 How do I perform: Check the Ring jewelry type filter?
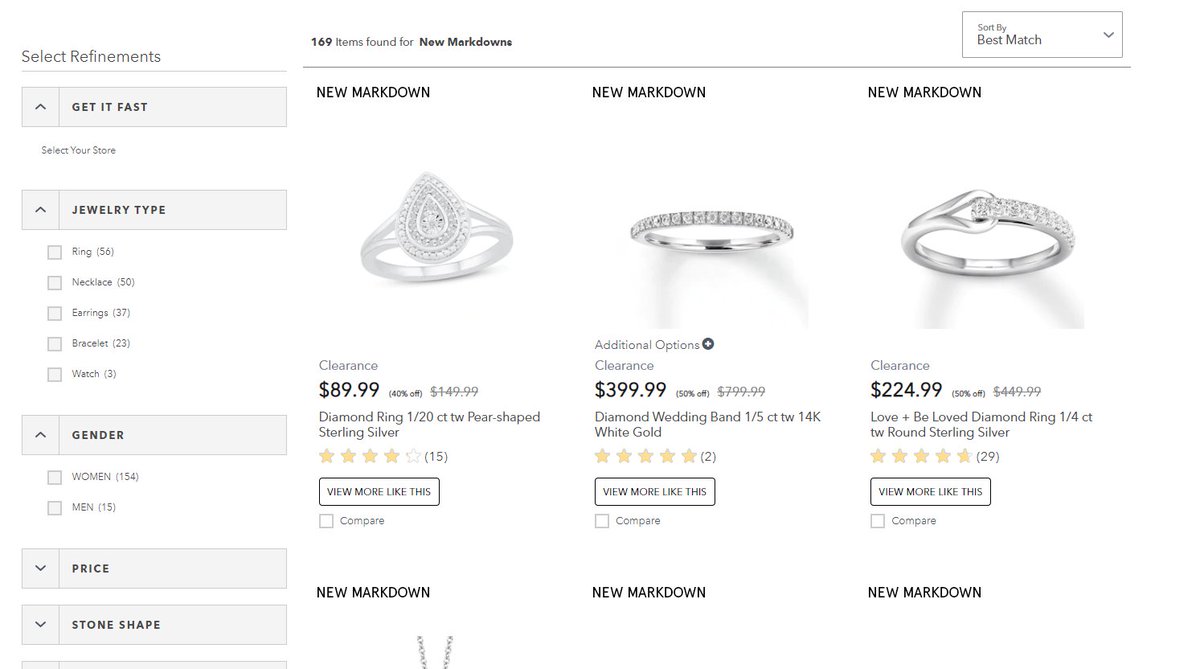(55, 252)
